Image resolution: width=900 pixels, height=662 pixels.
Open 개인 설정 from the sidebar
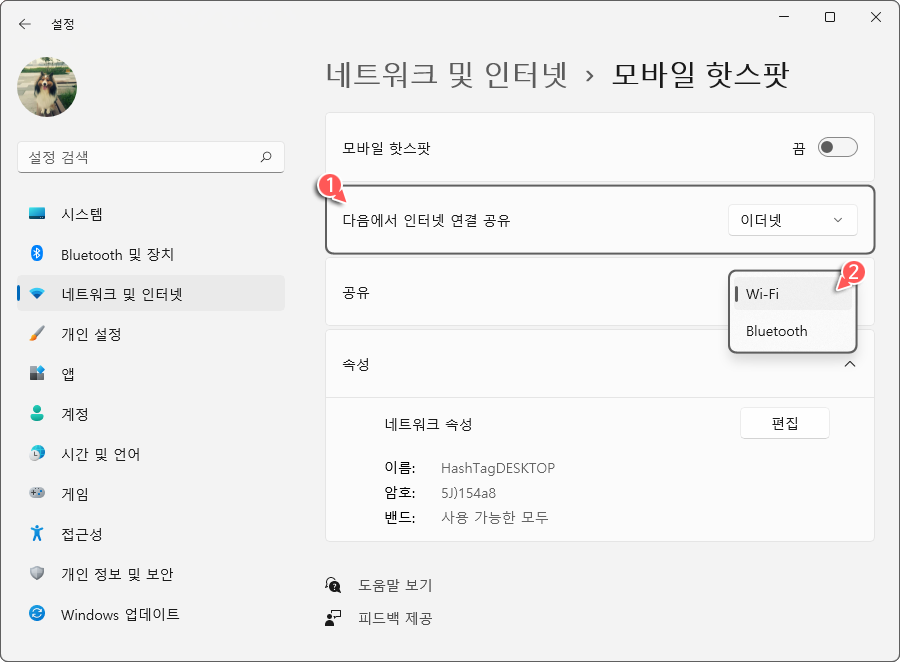[80, 334]
